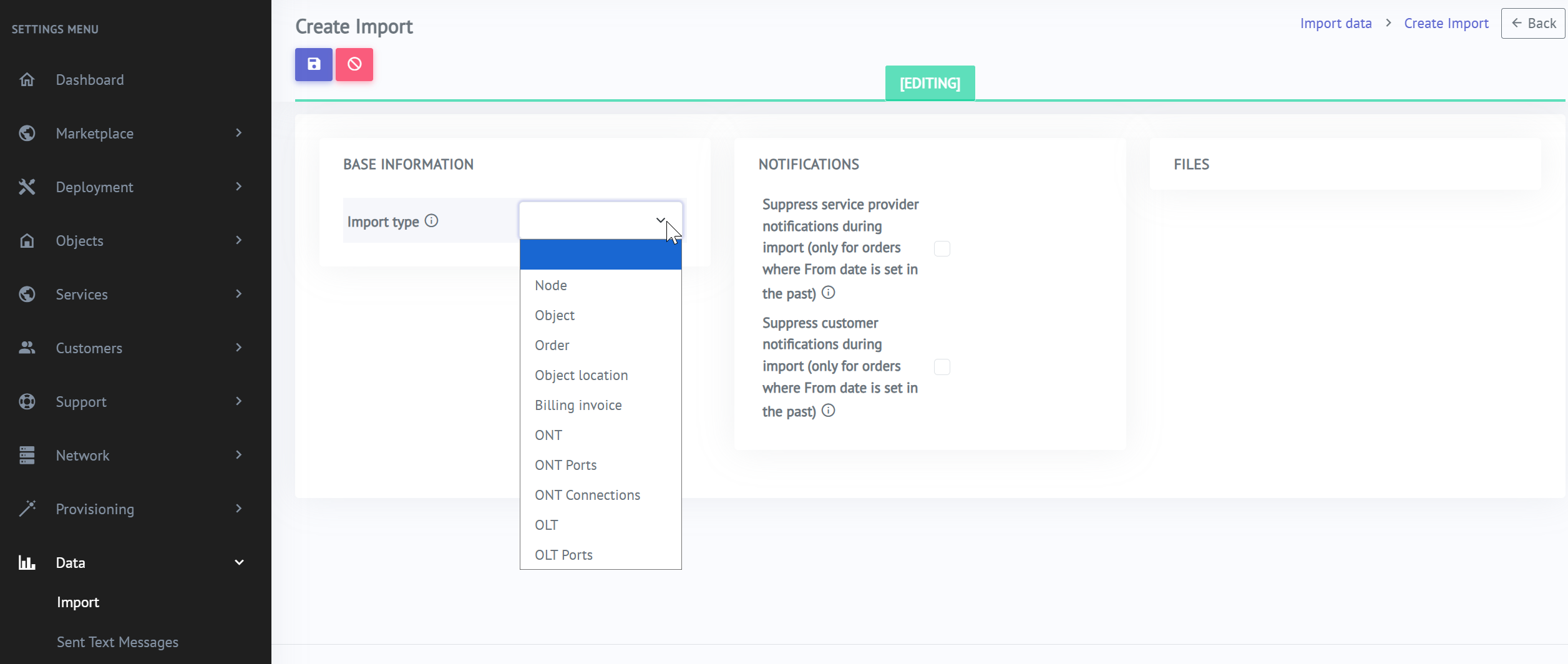
Task: Click info icon beside service provider notification text
Action: coord(828,293)
